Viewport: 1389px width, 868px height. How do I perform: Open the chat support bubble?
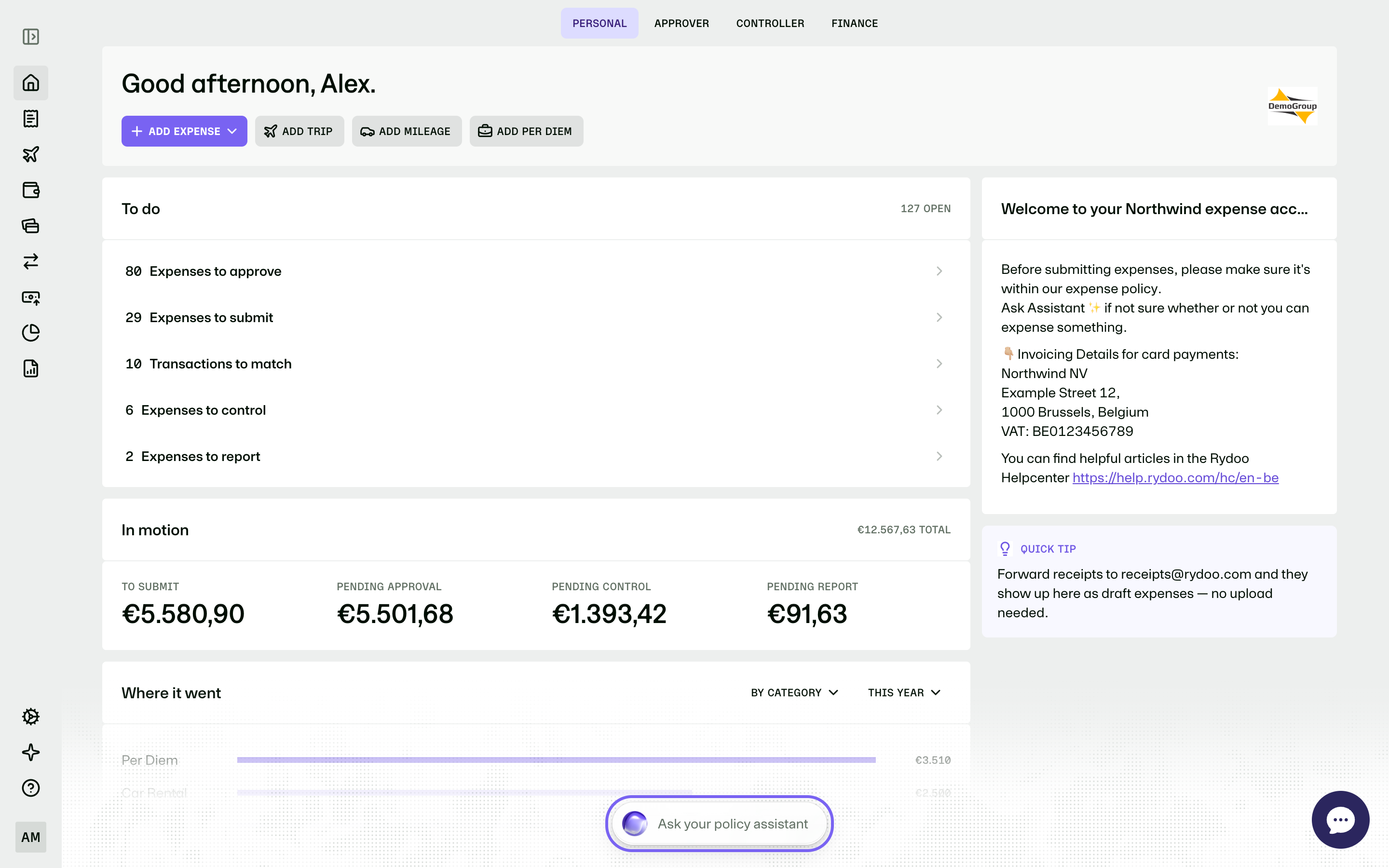(1340, 820)
